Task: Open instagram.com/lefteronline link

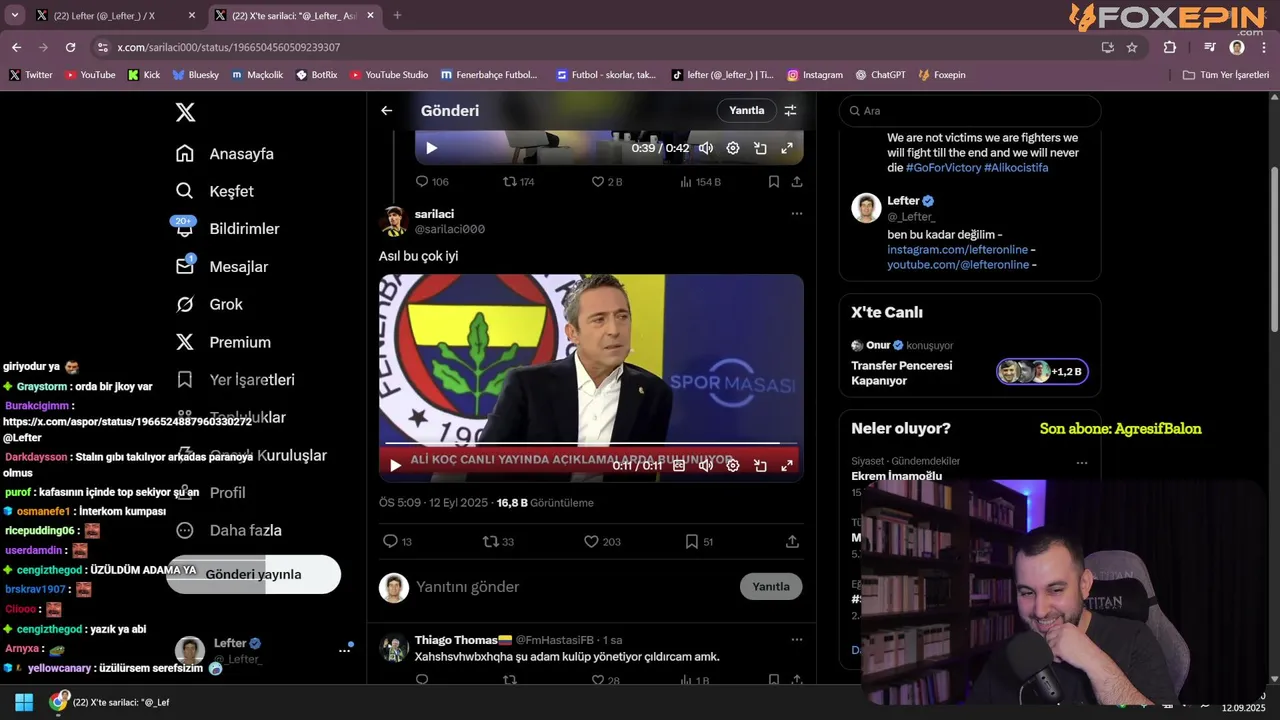Action: click(x=957, y=250)
